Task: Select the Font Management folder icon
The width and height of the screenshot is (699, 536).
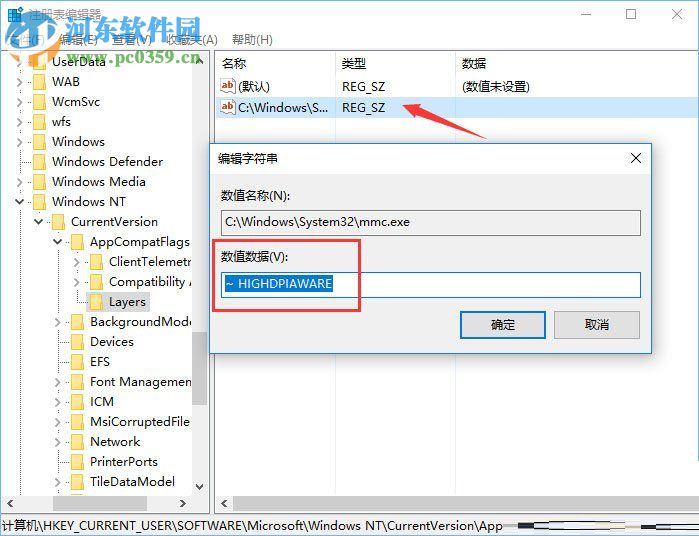Action: (78, 382)
